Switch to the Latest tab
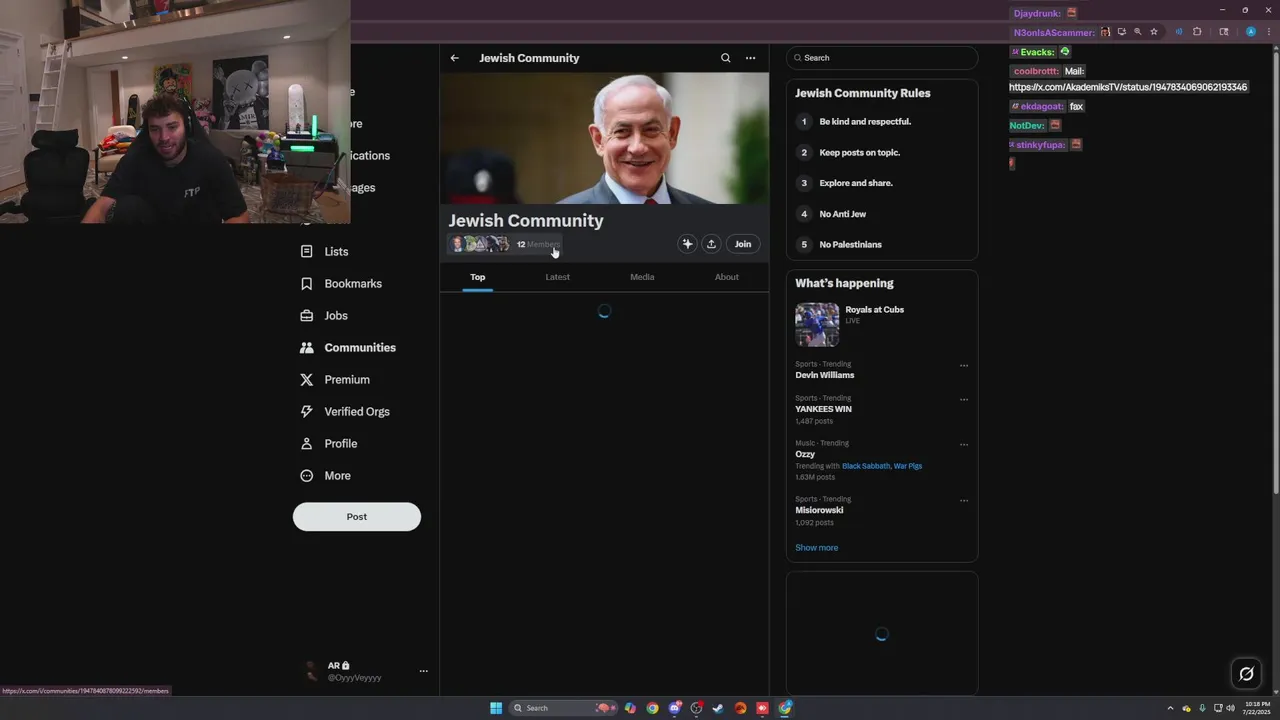This screenshot has height=720, width=1280. 558,277
